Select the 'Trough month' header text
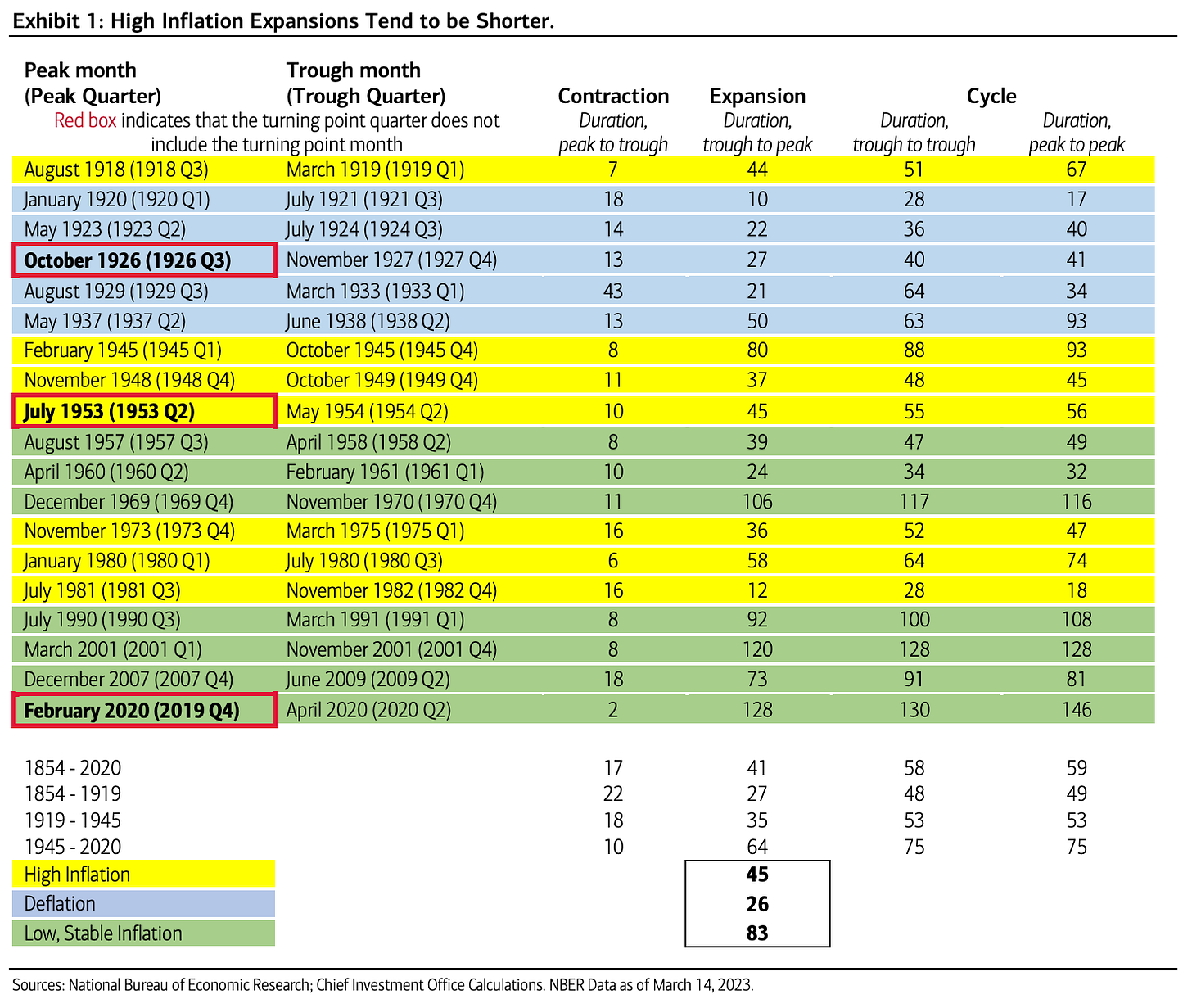This screenshot has height=1008, width=1192. [x=354, y=70]
